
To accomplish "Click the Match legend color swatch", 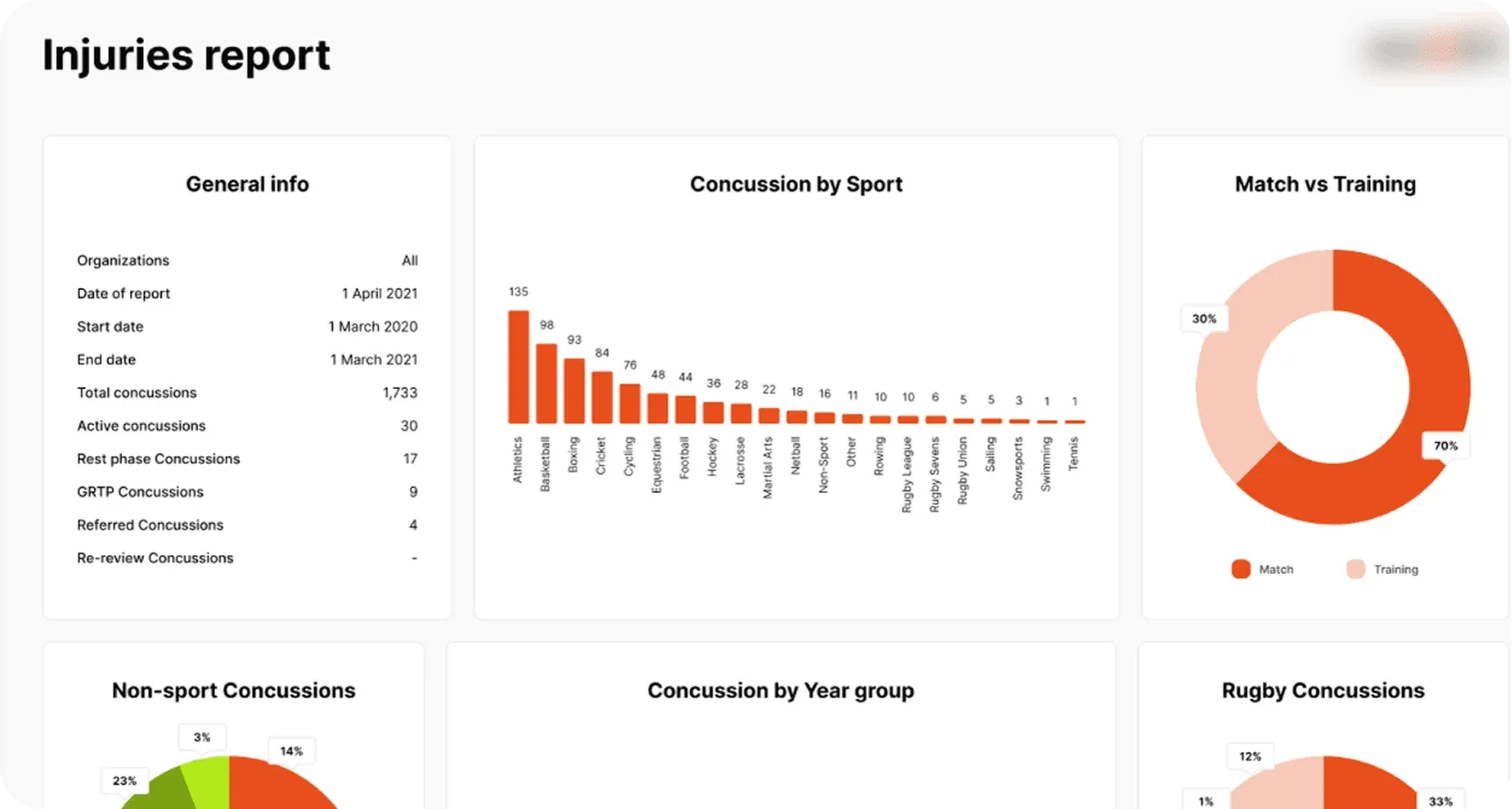I will click(1240, 569).
